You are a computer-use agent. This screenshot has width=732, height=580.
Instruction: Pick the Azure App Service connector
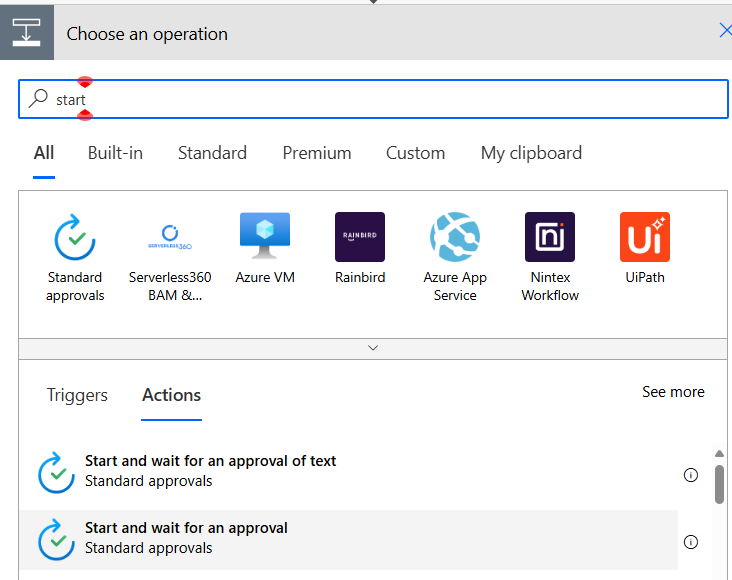point(455,237)
